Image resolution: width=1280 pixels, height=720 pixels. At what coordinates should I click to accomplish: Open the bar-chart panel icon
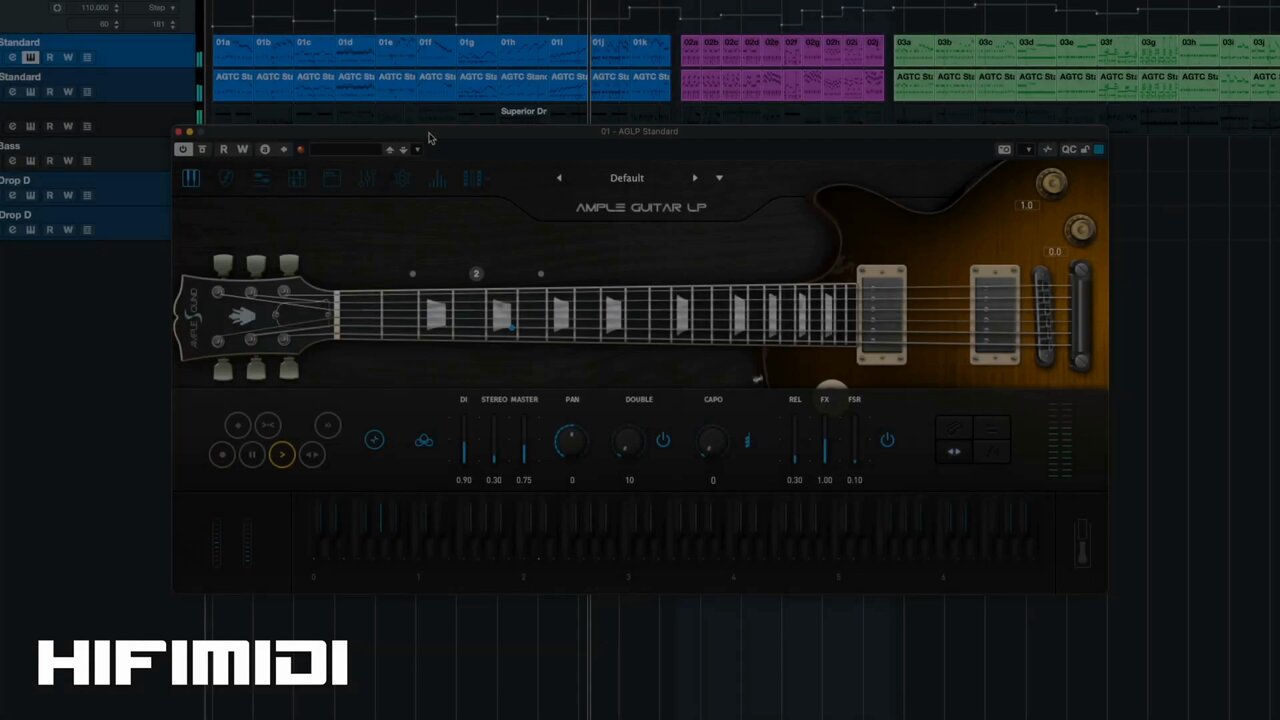coord(438,178)
